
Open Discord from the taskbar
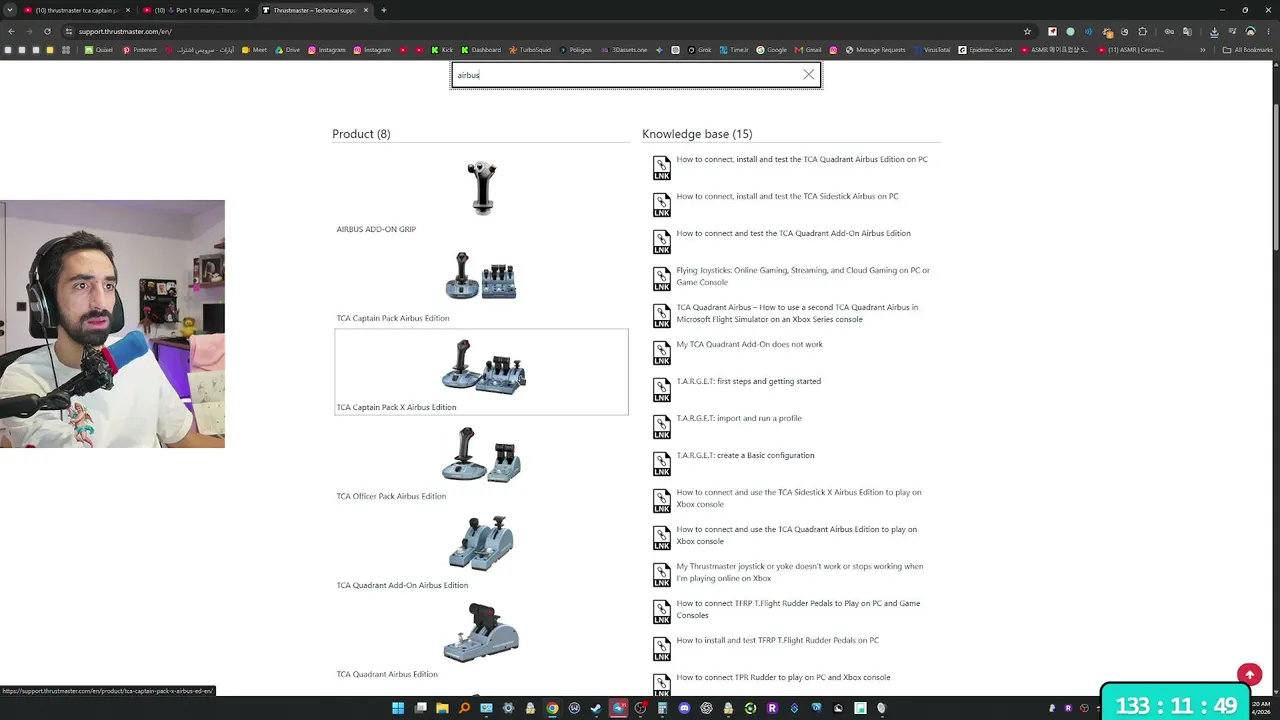coord(684,708)
